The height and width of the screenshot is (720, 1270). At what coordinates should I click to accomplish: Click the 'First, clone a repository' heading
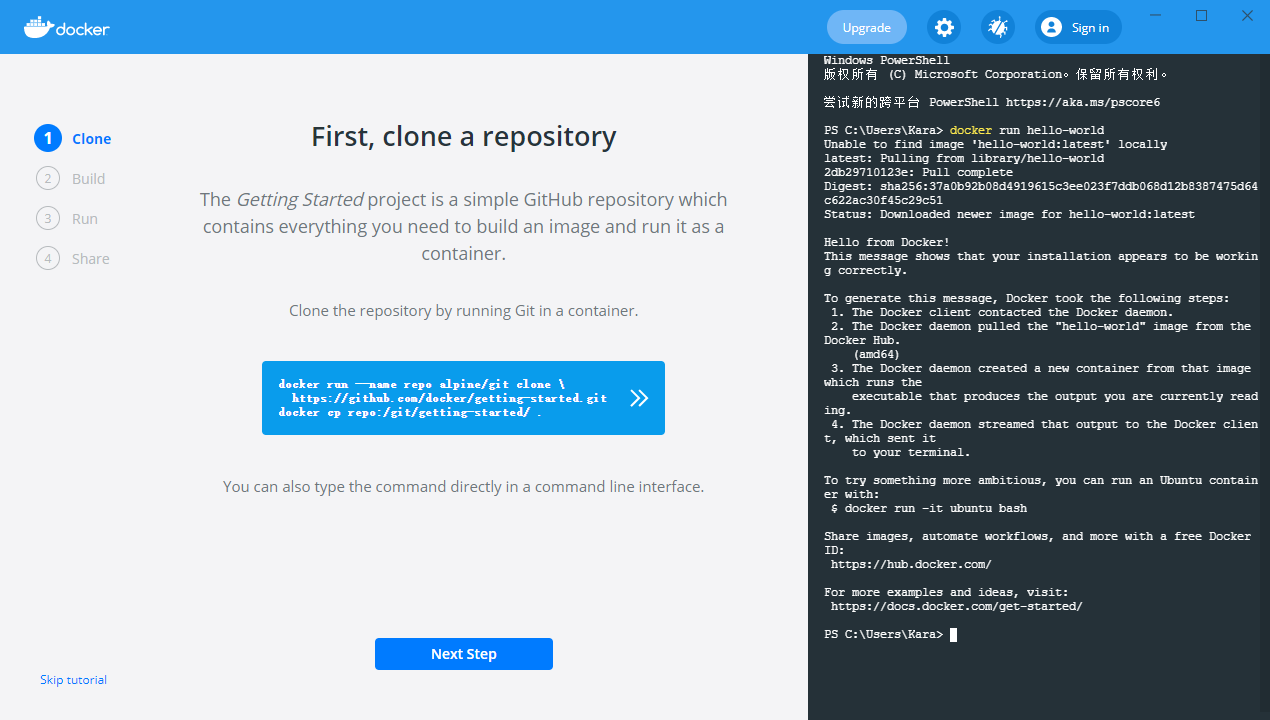tap(464, 136)
